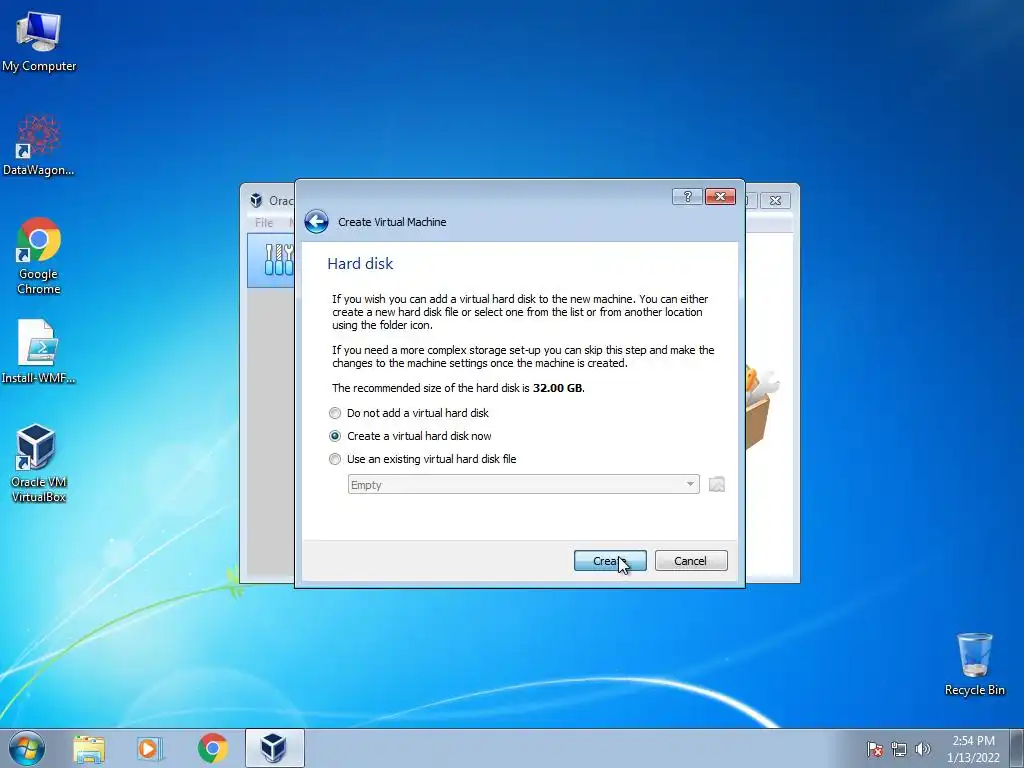
Task: Open Oracle VM VirtualBox desktop shortcut
Action: tap(39, 463)
